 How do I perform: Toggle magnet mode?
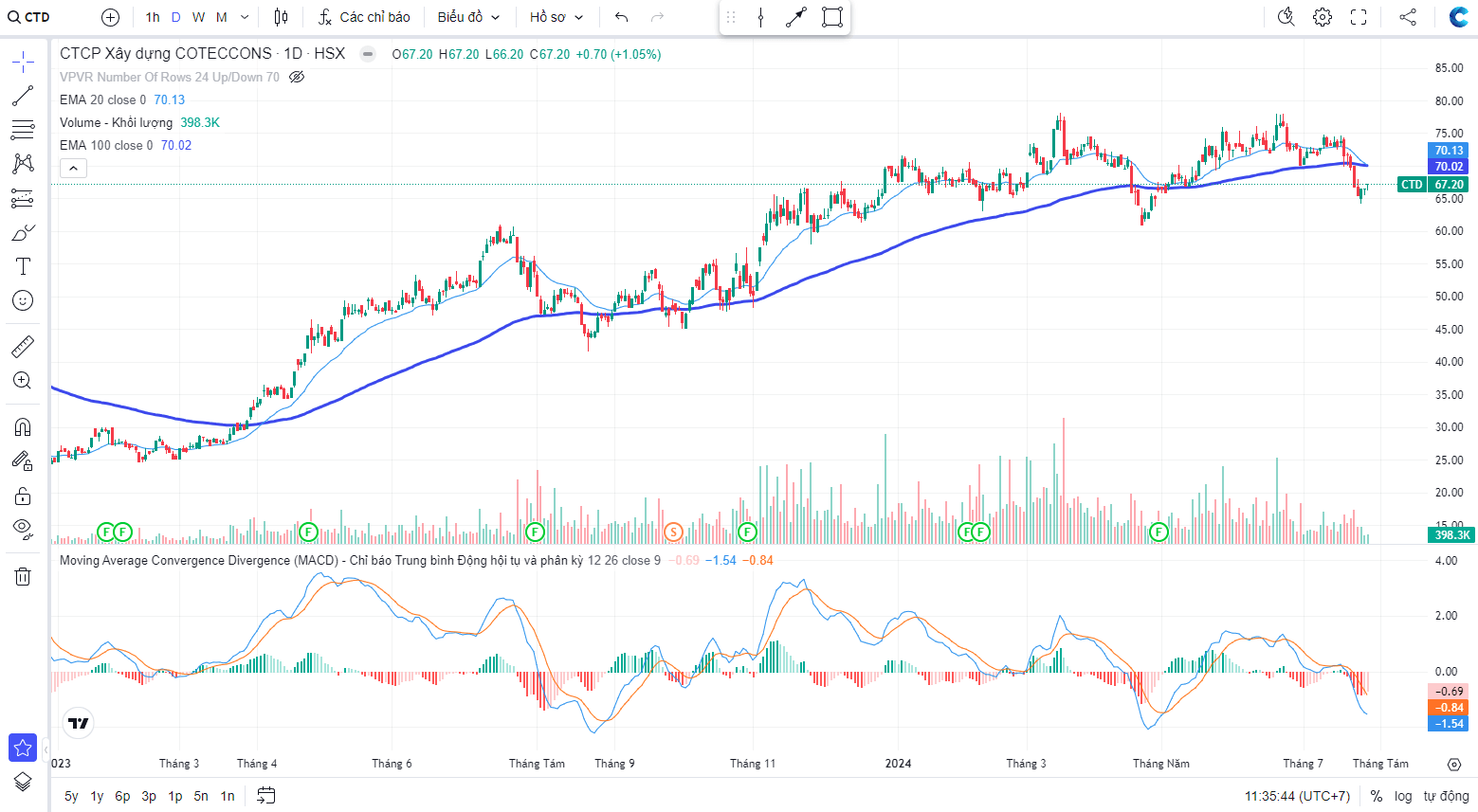click(23, 427)
